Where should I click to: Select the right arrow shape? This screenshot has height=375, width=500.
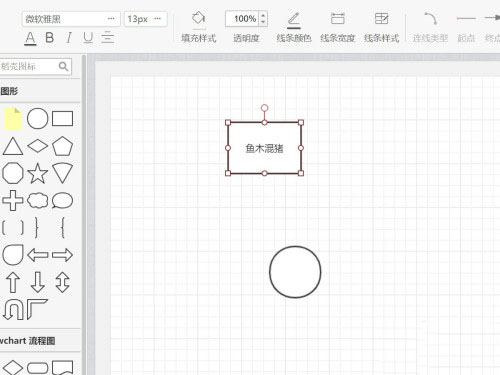pos(63,255)
